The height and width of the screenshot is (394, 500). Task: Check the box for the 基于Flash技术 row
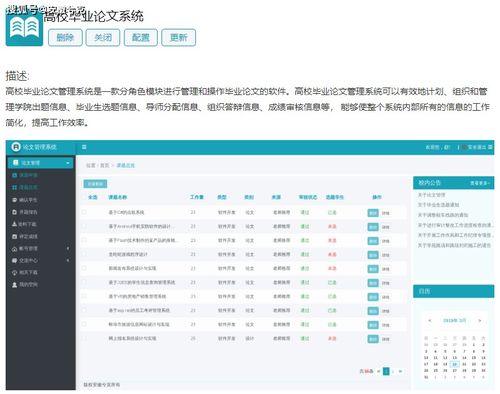[x=84, y=240]
